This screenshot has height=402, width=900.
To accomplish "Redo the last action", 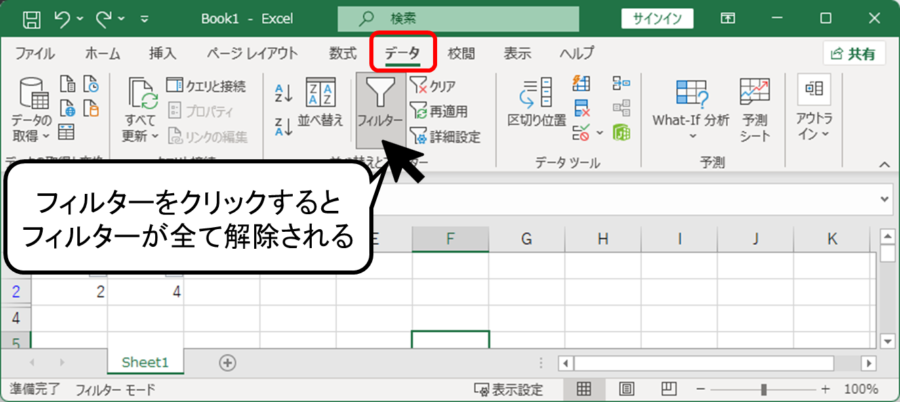I will (105, 19).
